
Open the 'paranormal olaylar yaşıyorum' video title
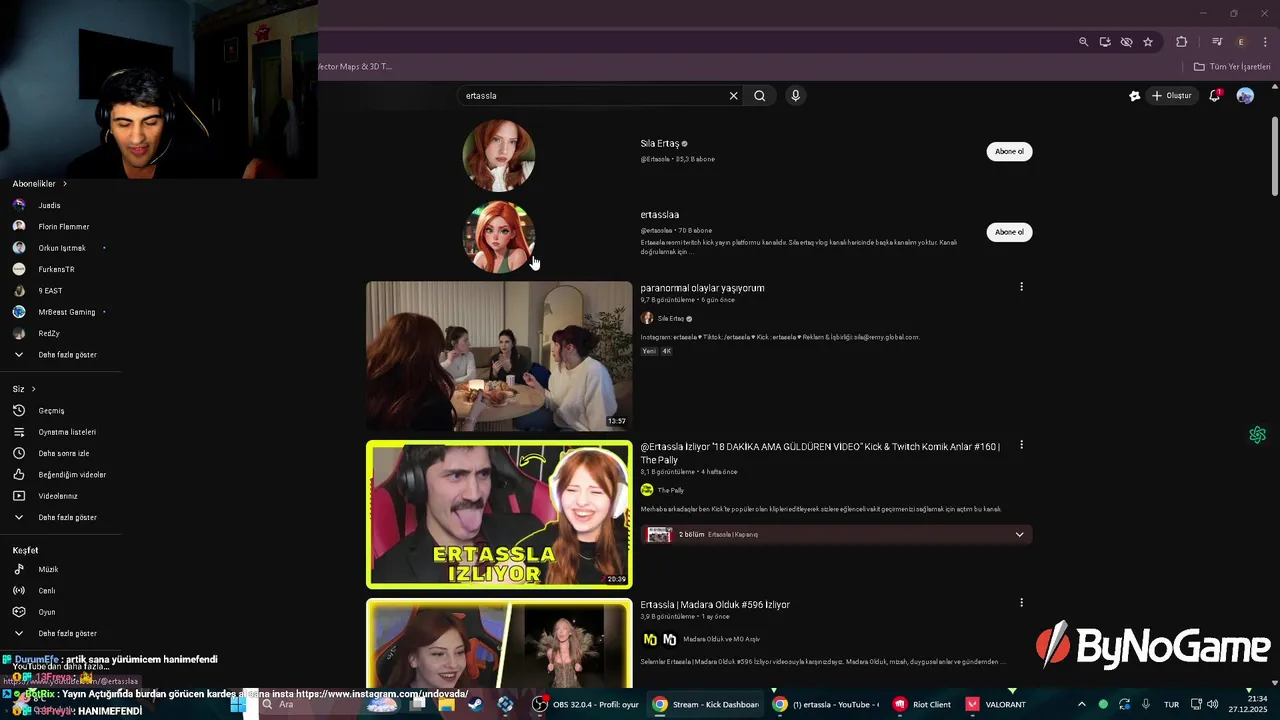click(702, 288)
